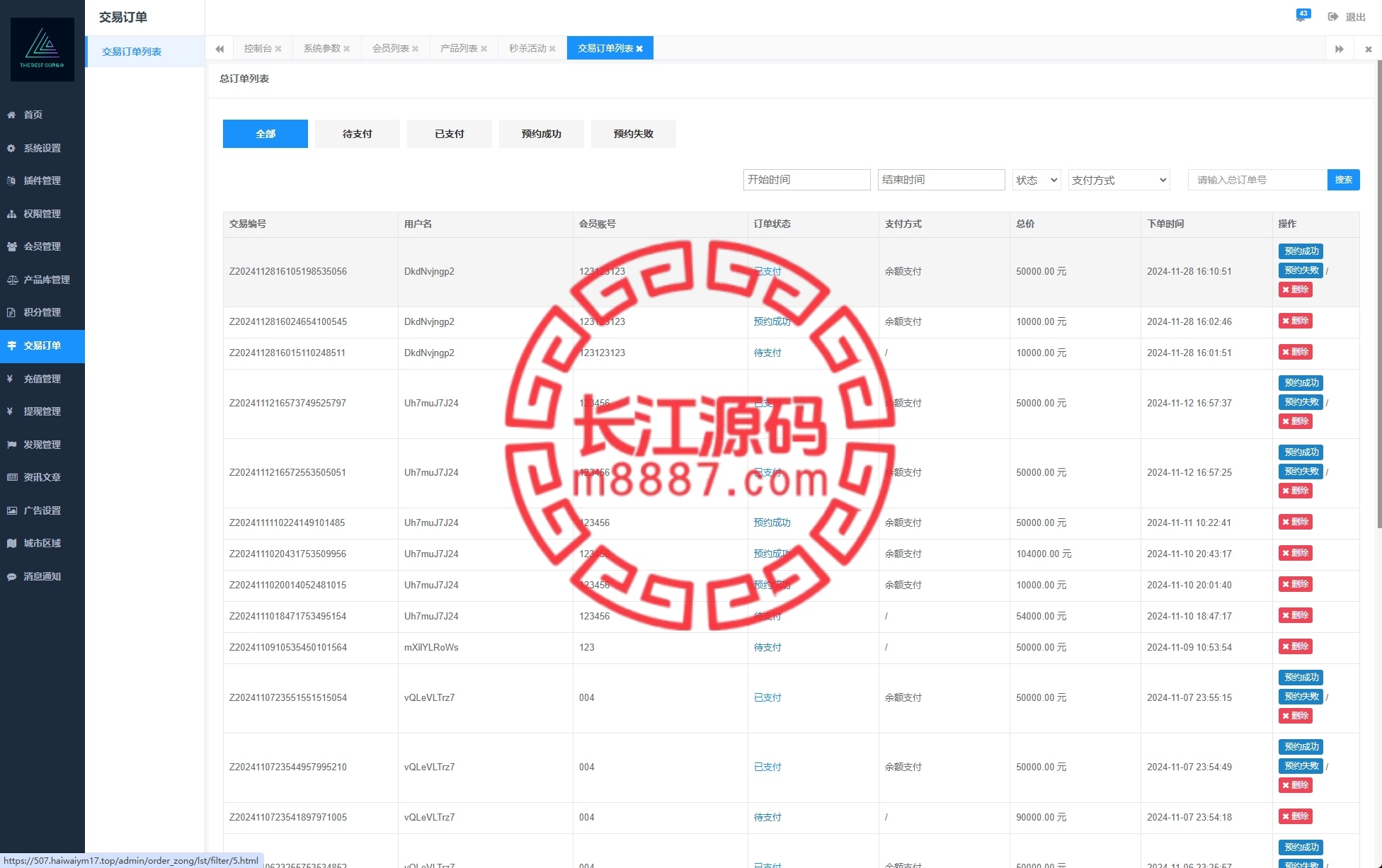Image resolution: width=1382 pixels, height=868 pixels.
Task: Click 预约失败 button for order Z202411281610519853​5056
Action: click(1301, 270)
